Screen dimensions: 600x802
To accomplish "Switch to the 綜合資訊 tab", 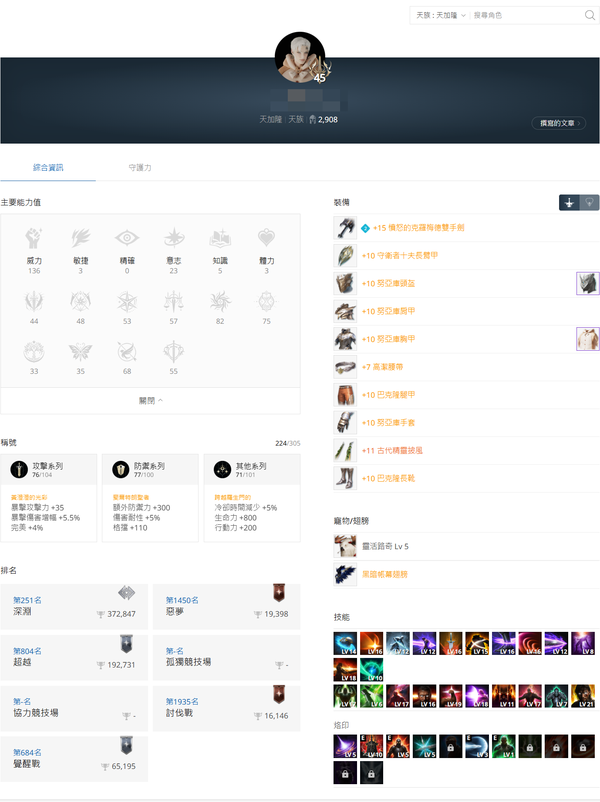I will tap(48, 167).
